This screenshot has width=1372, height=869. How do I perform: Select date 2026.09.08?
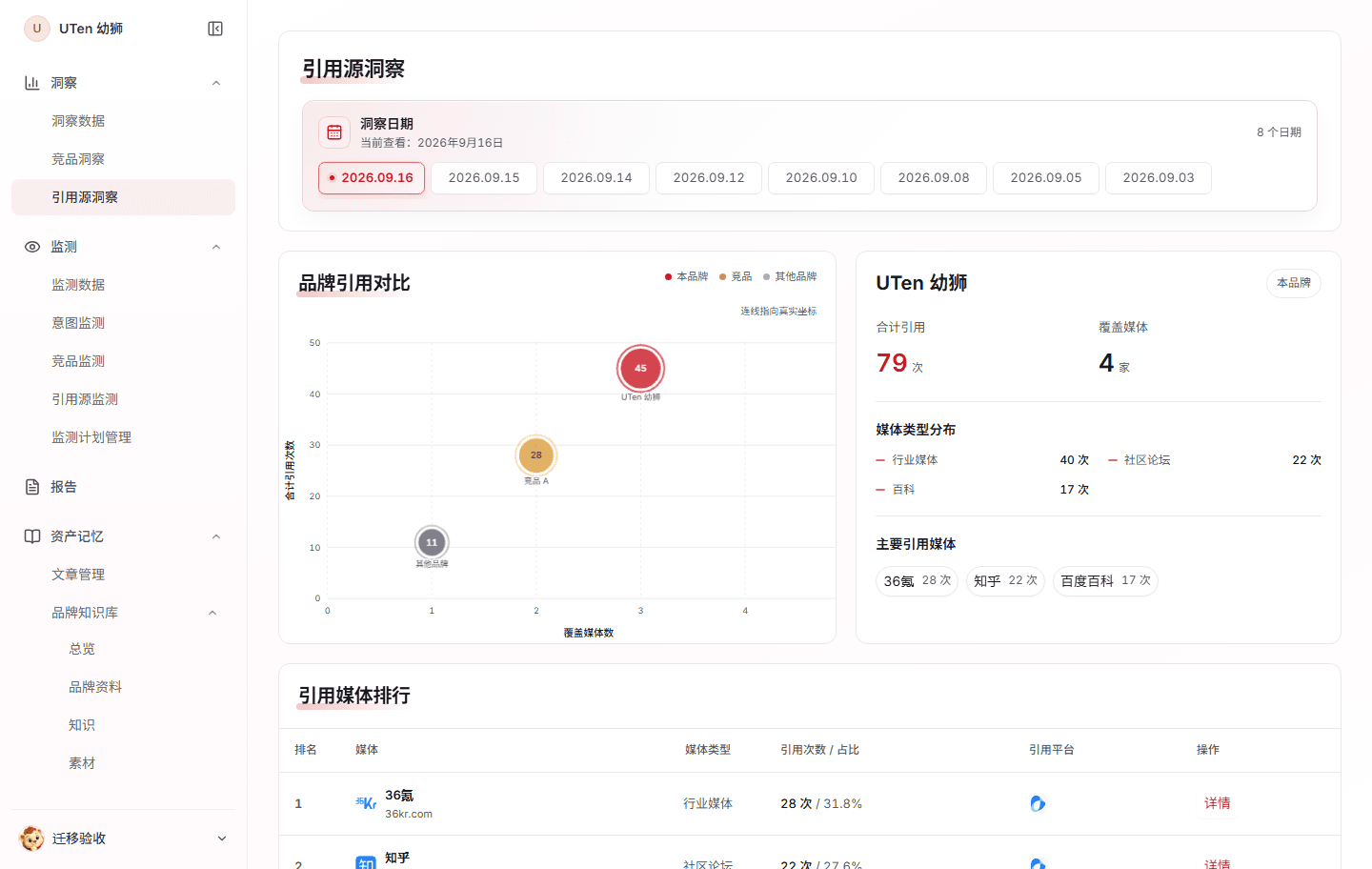[x=934, y=178]
